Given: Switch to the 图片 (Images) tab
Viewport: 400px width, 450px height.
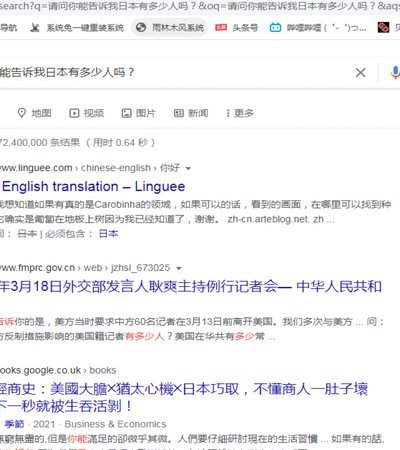Looking at the screenshot, I should [138, 113].
